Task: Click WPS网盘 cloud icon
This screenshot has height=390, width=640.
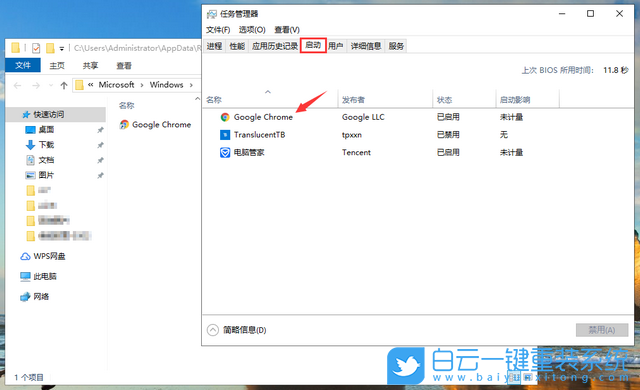Action: click(25, 256)
